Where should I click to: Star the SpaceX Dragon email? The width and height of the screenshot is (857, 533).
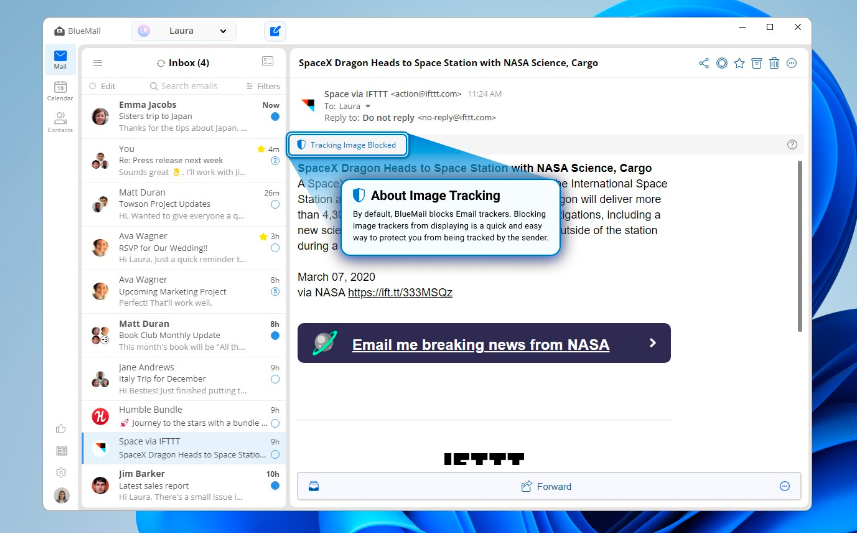click(739, 63)
